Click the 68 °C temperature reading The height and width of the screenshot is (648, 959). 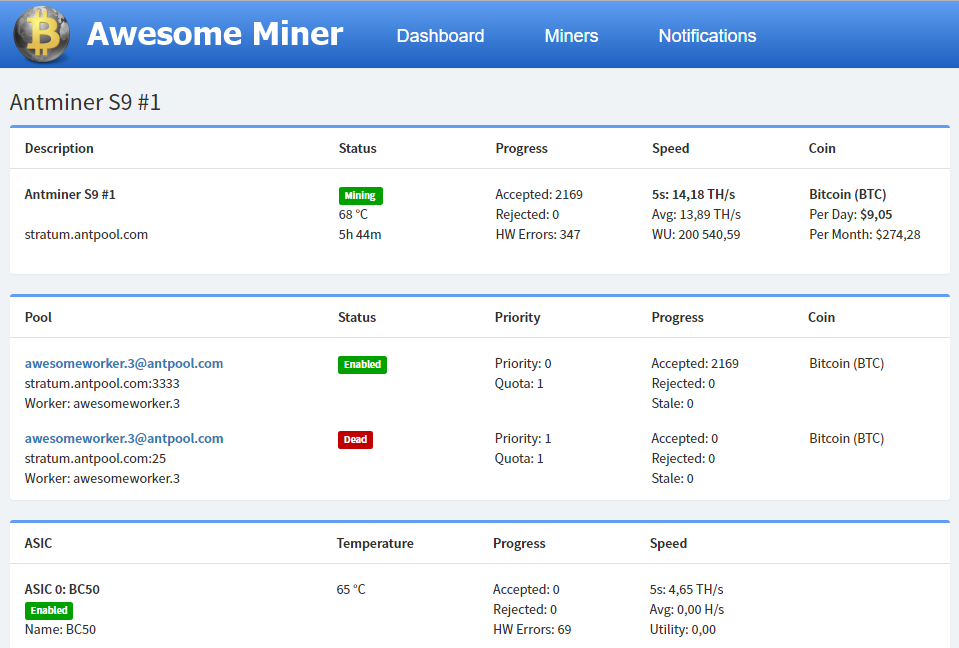[x=351, y=214]
